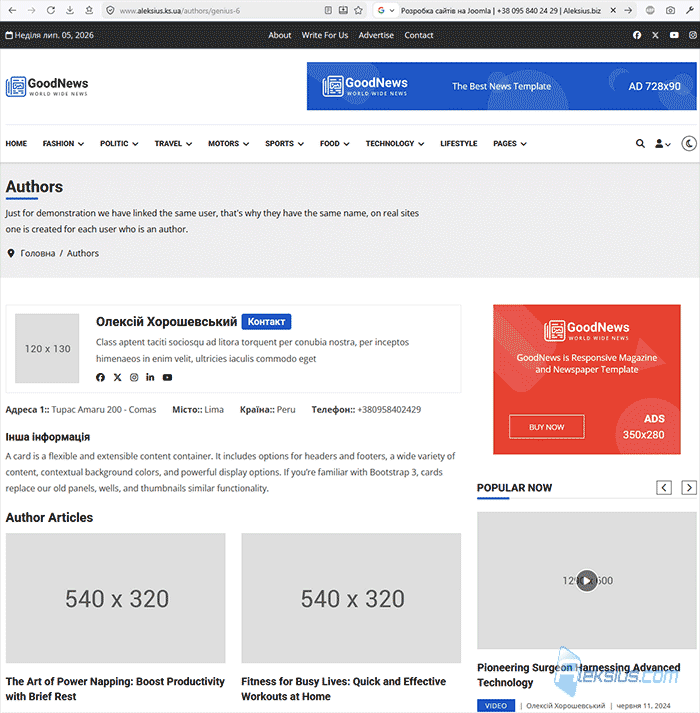Viewport: 700px width, 713px height.
Task: Expand the SPORTS menu
Action: coord(284,144)
